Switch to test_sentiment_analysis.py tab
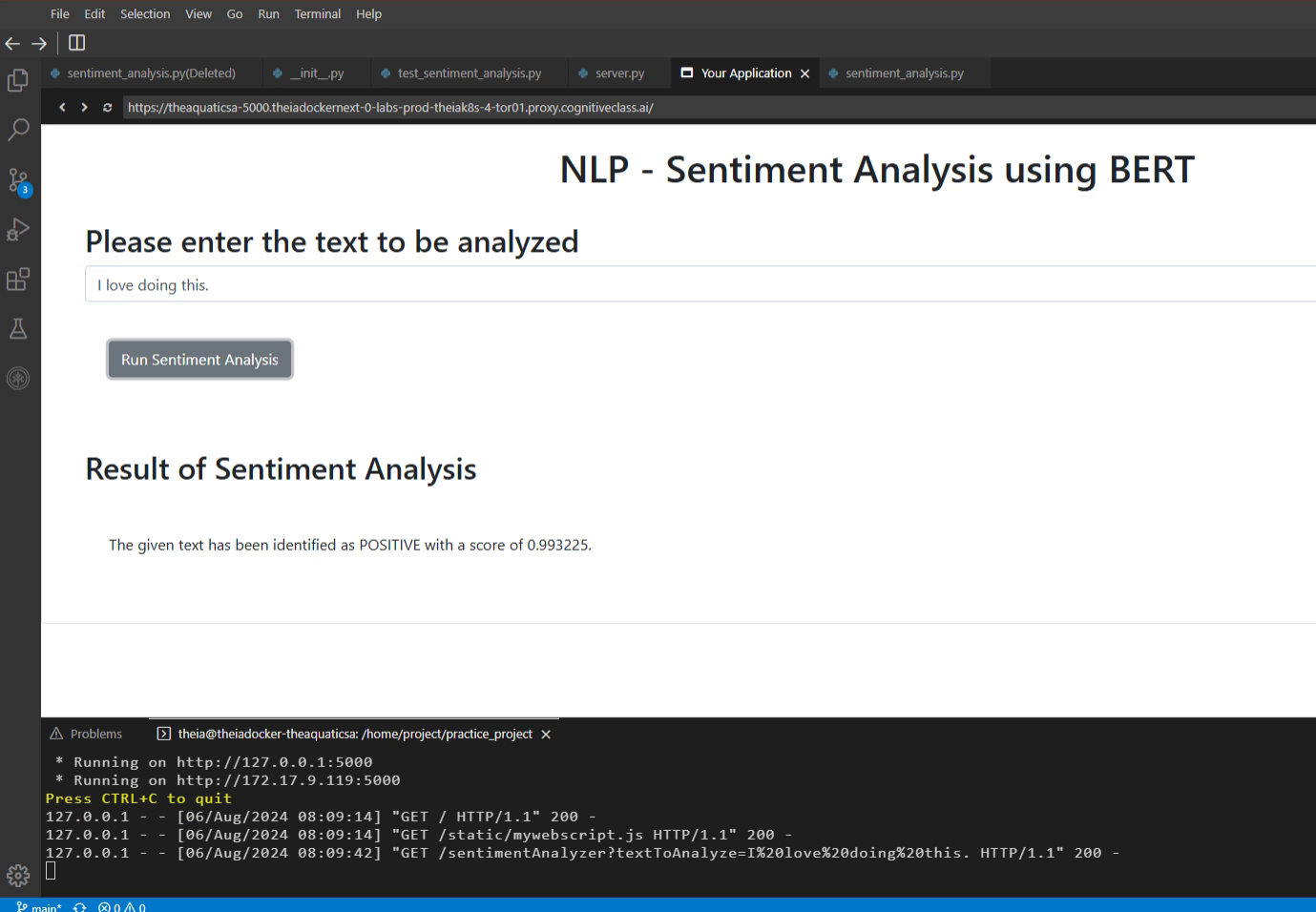The width and height of the screenshot is (1316, 912). (469, 73)
